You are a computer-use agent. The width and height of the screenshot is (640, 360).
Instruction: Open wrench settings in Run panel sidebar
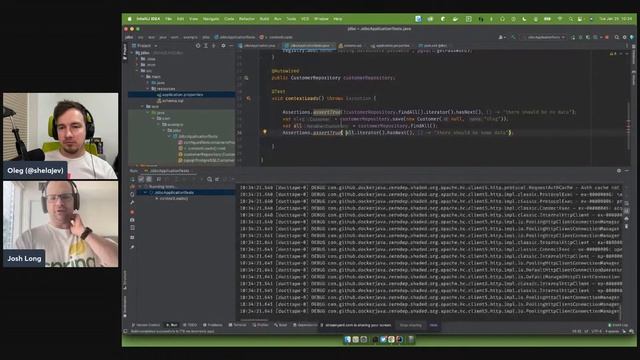pyautogui.click(x=132, y=202)
